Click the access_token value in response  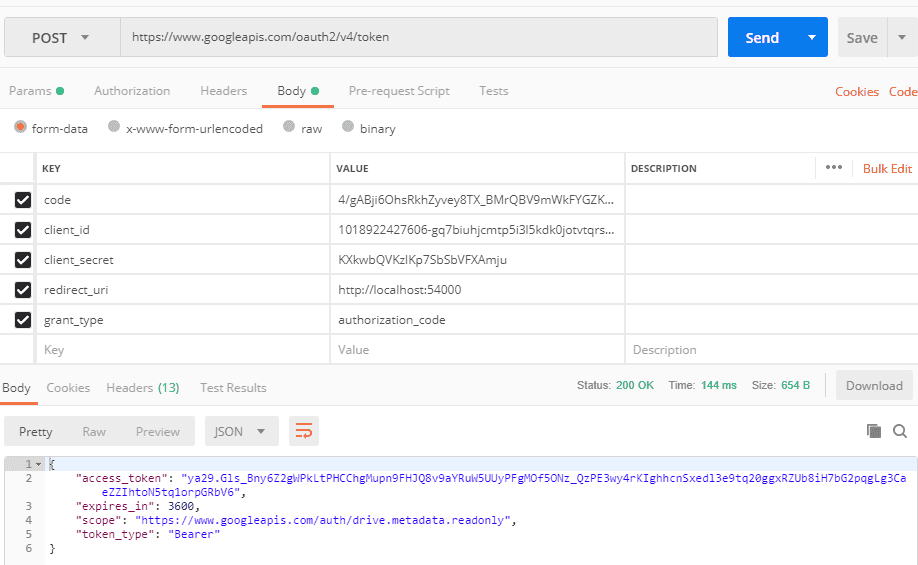(x=503, y=485)
